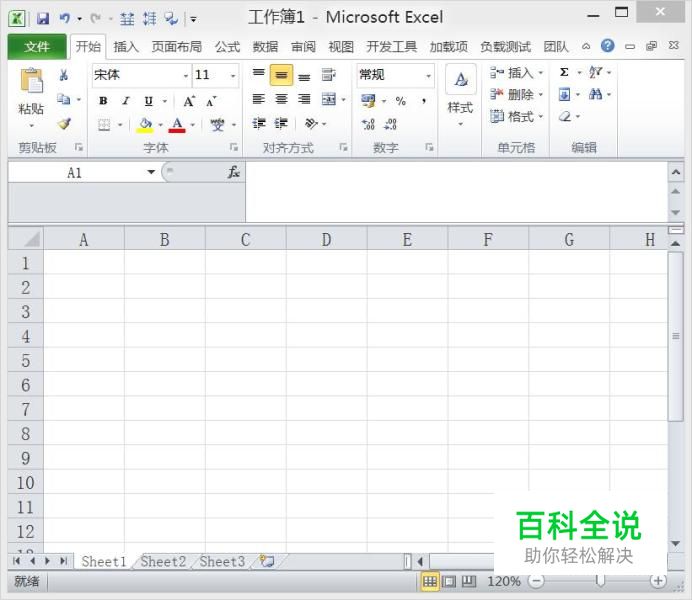This screenshot has width=692, height=600.
Task: Open the font size dropdown
Action: (233, 75)
